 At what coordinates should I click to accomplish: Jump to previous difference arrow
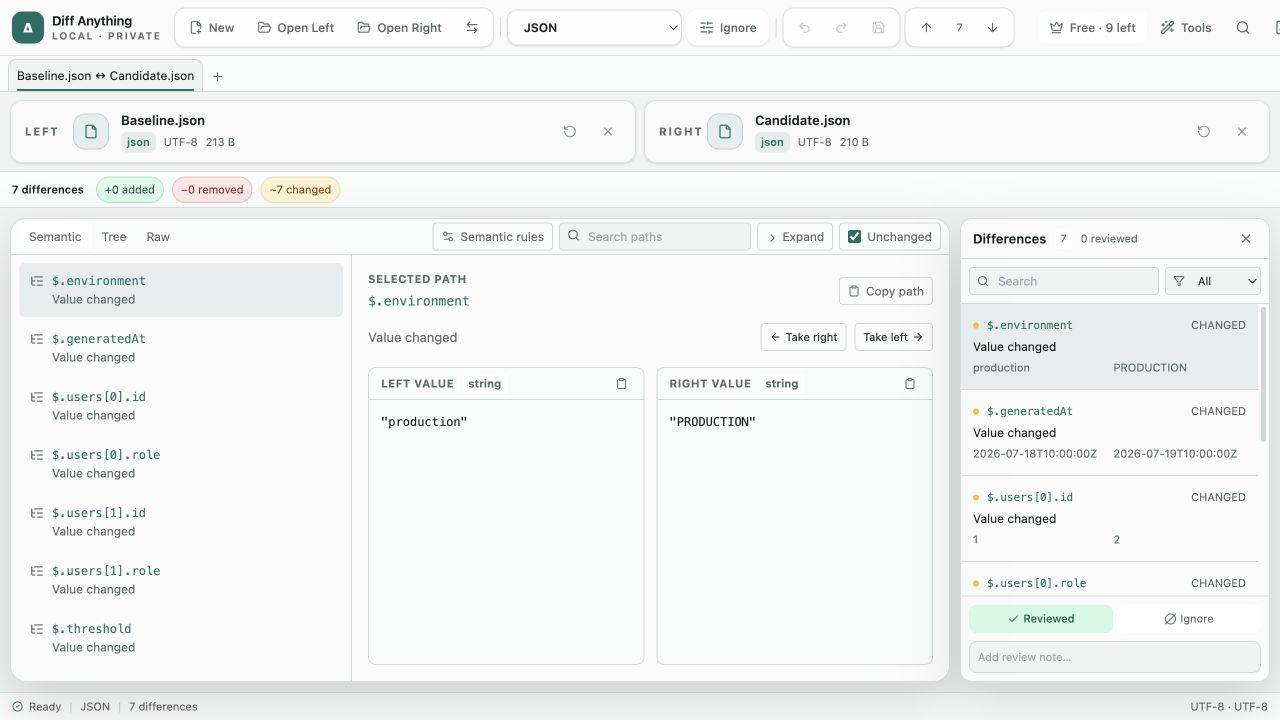(926, 28)
